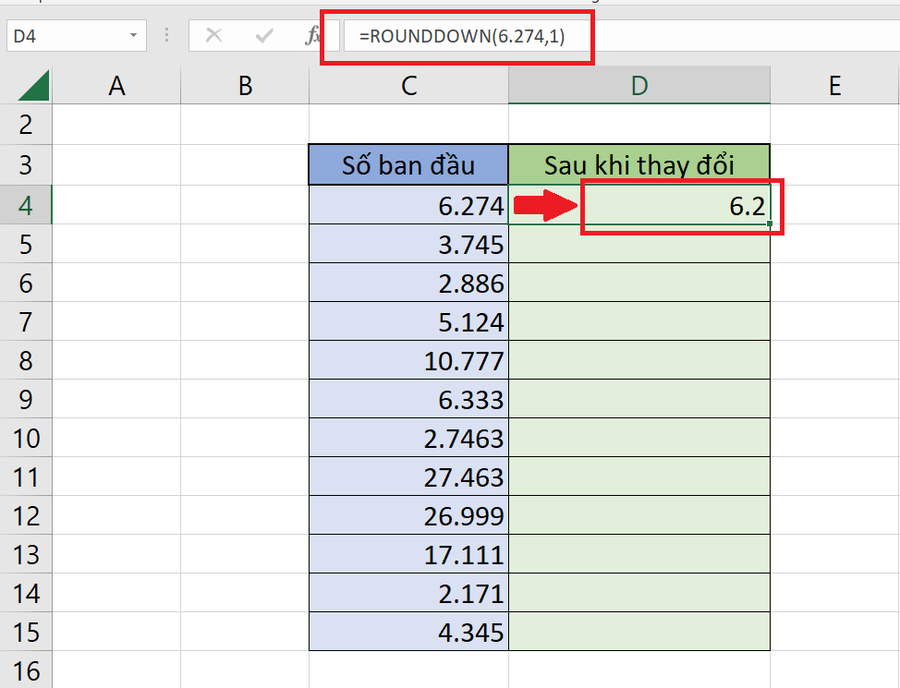Select the cell containing 10.777

tap(409, 360)
